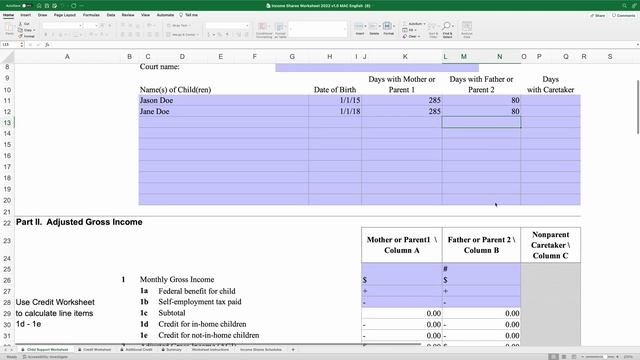Image resolution: width=640 pixels, height=360 pixels.
Task: Expand the AutoSum dropdown arrow
Action: click(424, 24)
